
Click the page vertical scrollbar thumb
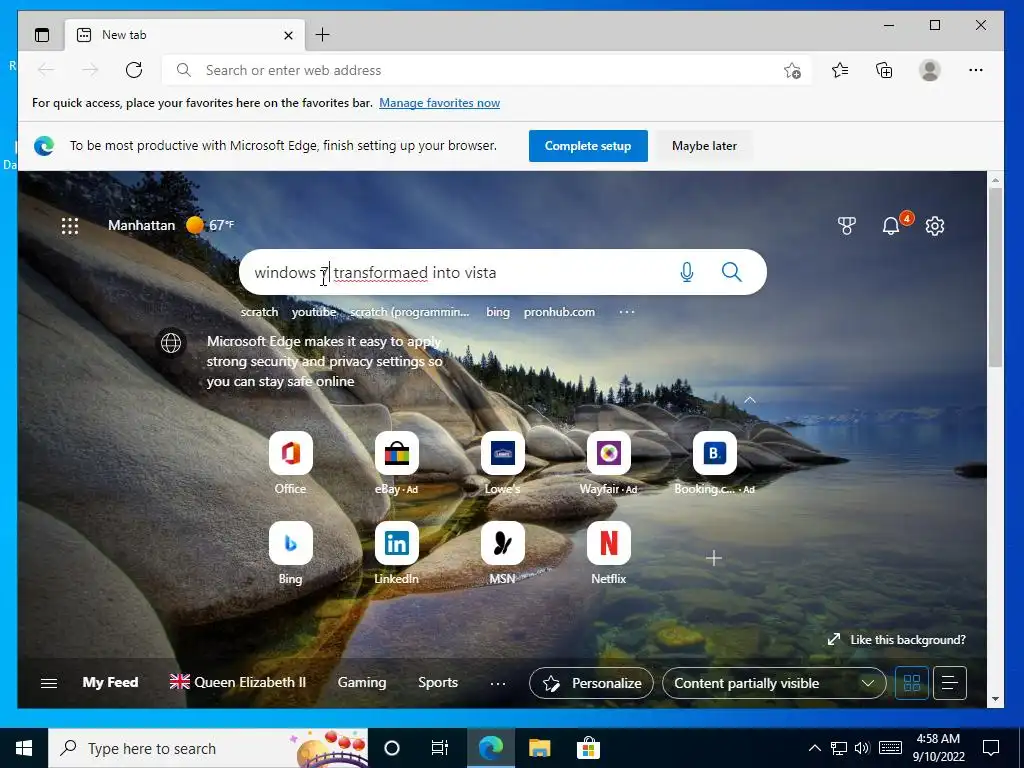[x=995, y=278]
